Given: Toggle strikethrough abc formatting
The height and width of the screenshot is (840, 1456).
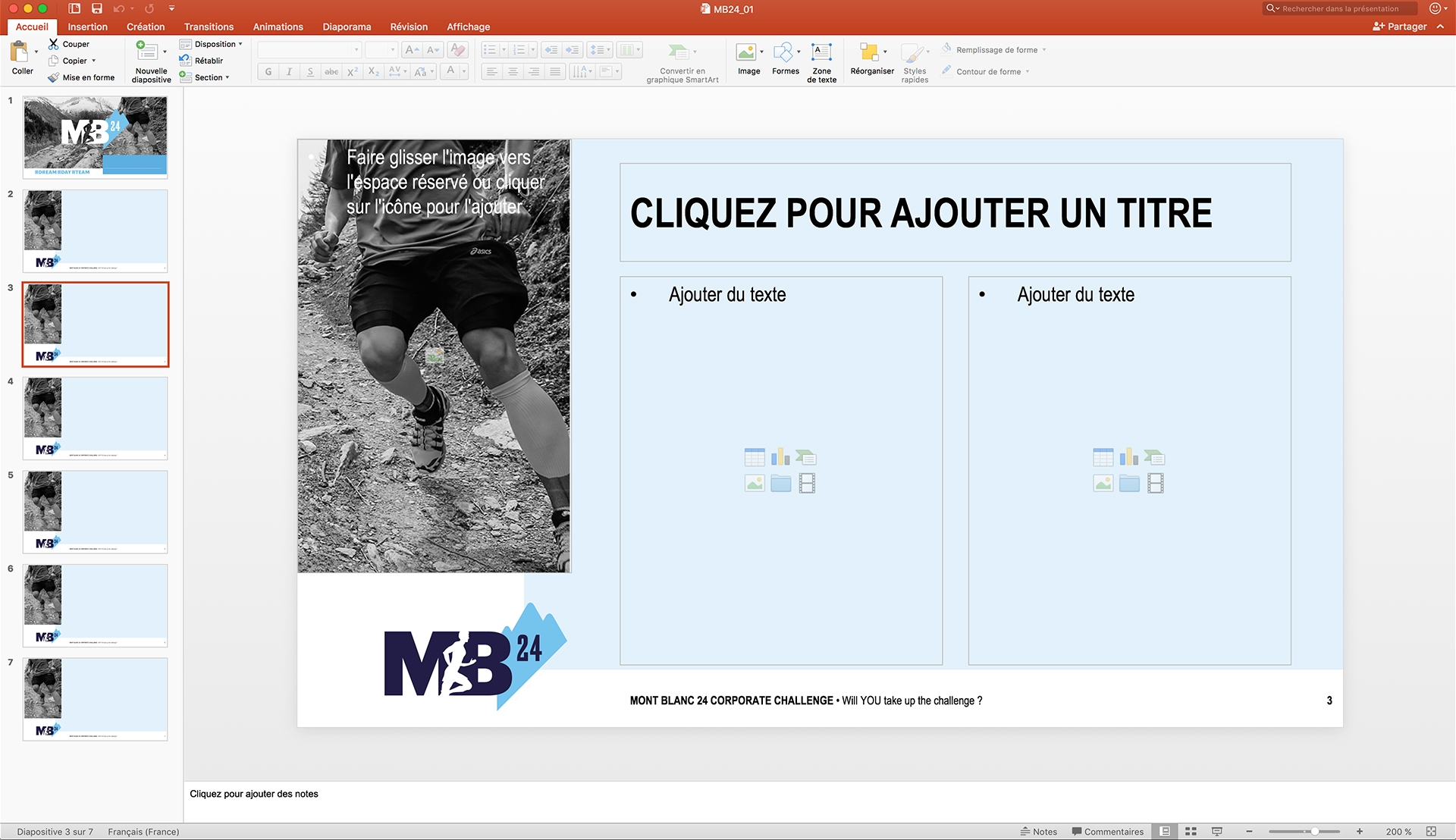Looking at the screenshot, I should coord(331,71).
